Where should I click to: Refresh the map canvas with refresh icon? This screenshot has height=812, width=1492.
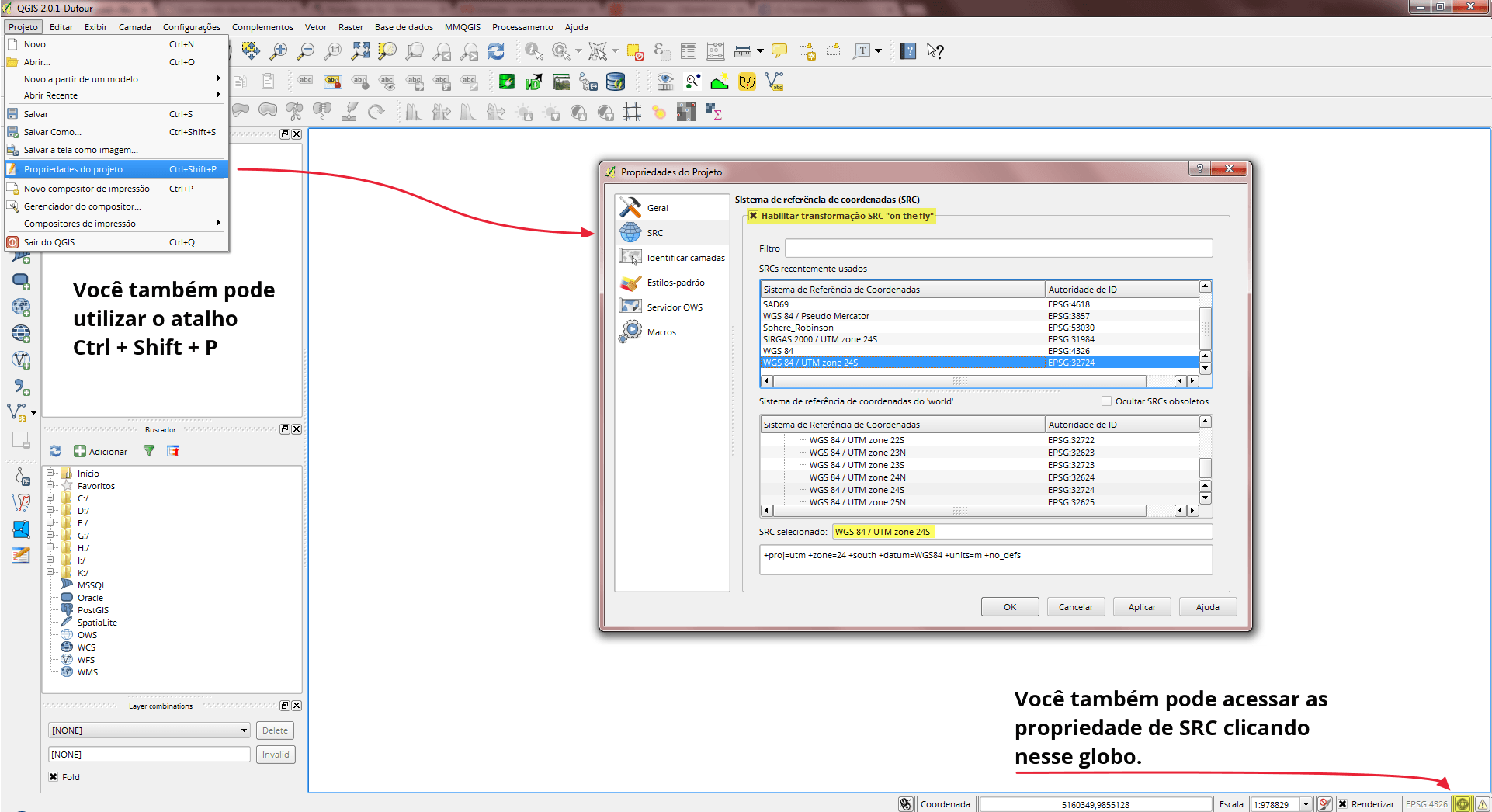(x=496, y=50)
